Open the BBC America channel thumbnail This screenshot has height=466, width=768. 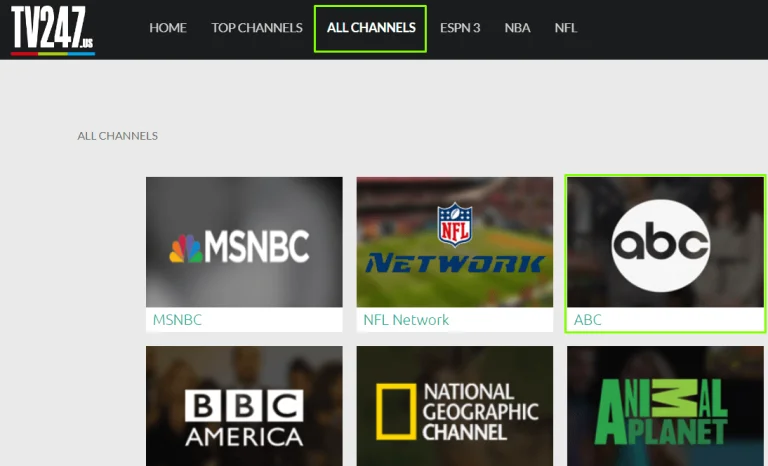[244, 406]
